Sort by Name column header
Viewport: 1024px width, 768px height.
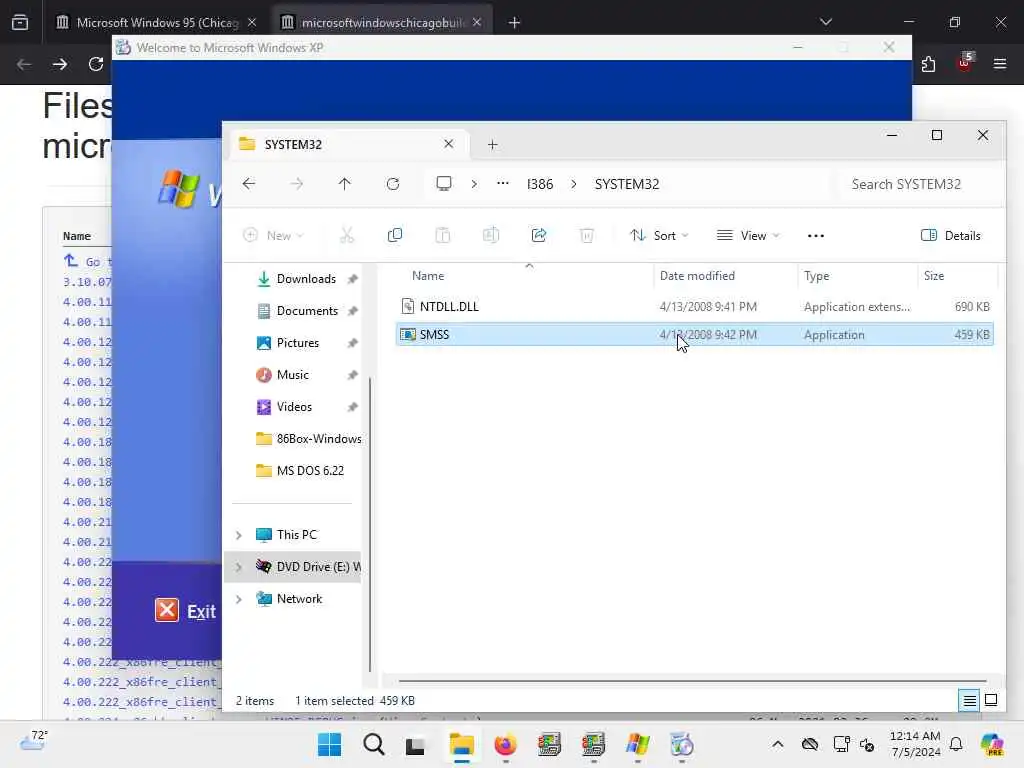(x=428, y=276)
